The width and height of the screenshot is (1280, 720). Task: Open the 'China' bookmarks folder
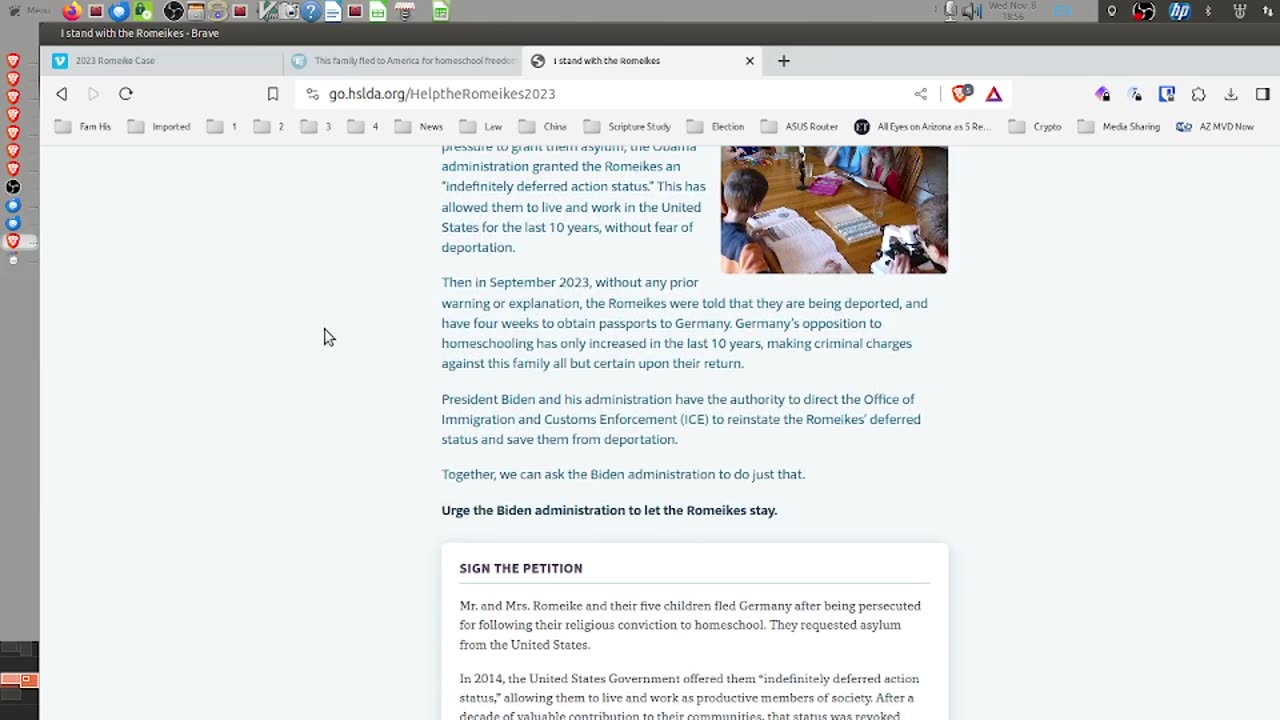click(543, 127)
